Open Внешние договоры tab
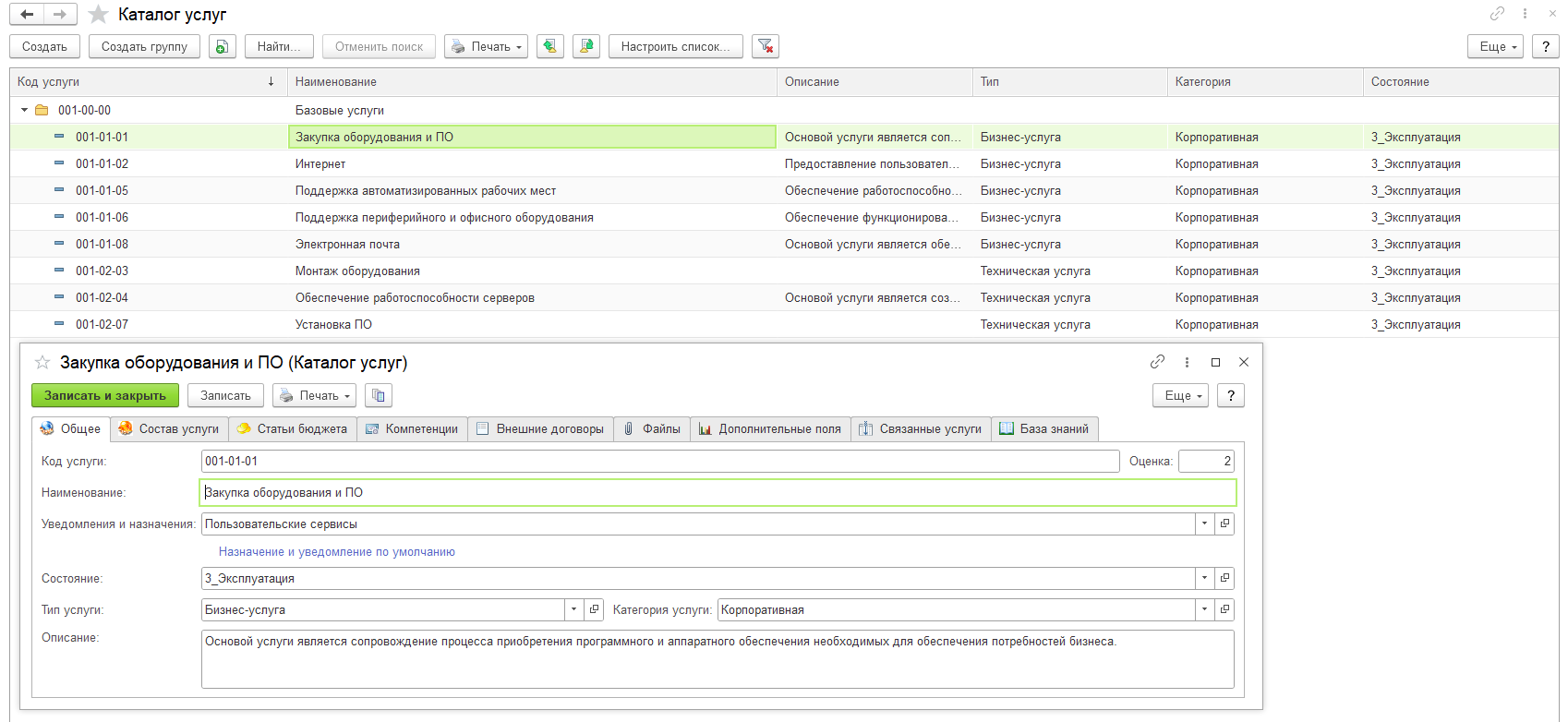Screen dimensions: 1568x722 [540, 429]
